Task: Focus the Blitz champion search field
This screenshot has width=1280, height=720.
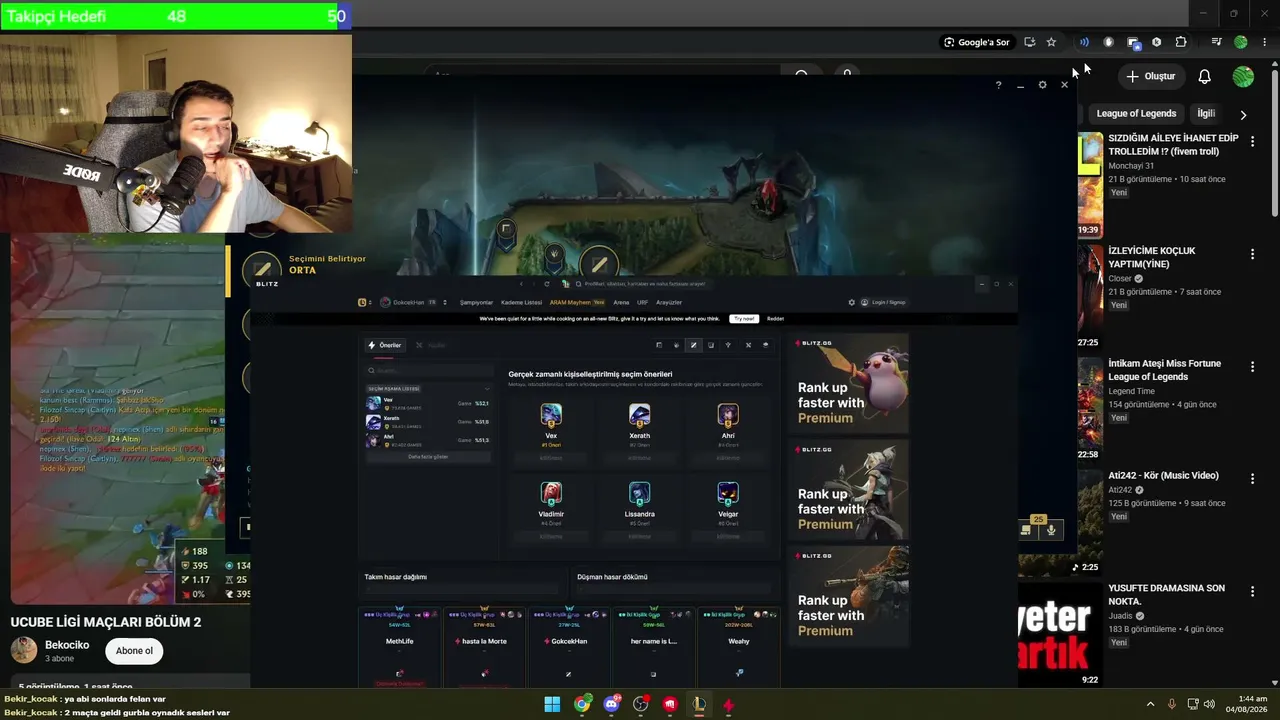Action: (x=430, y=371)
